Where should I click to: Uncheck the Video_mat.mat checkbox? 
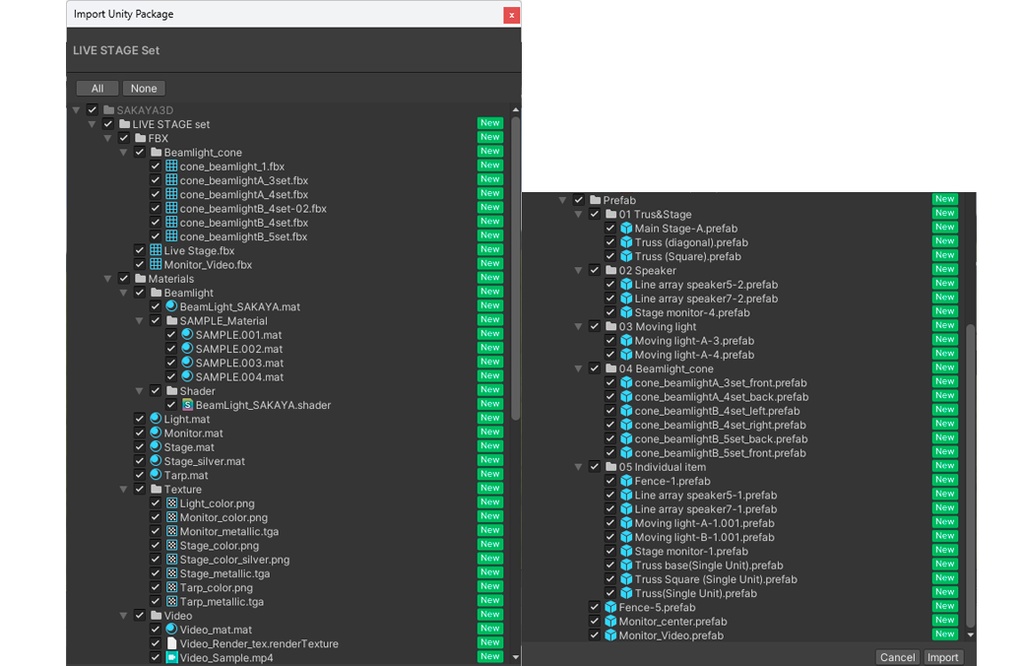click(x=155, y=629)
